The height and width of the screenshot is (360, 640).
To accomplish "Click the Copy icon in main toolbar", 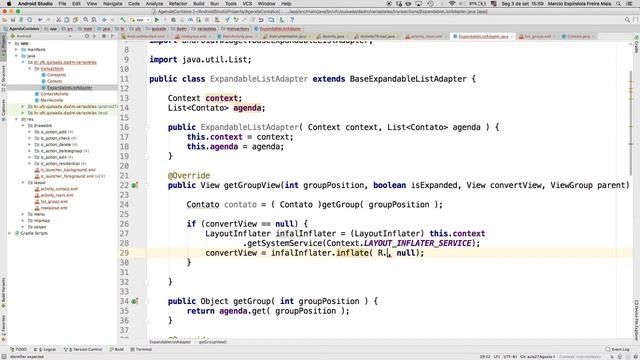I will coord(67,20).
